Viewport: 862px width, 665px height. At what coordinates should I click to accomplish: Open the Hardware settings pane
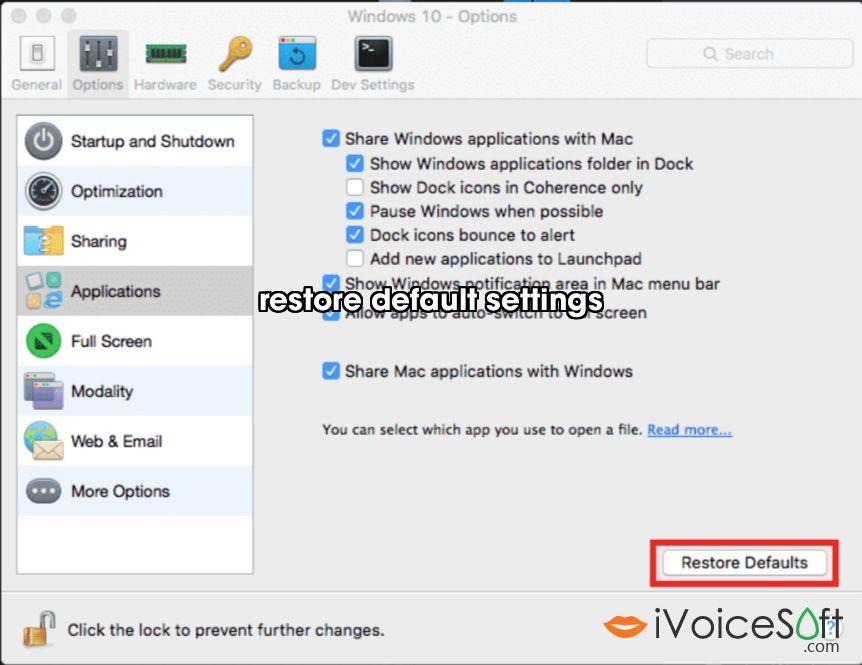point(165,63)
